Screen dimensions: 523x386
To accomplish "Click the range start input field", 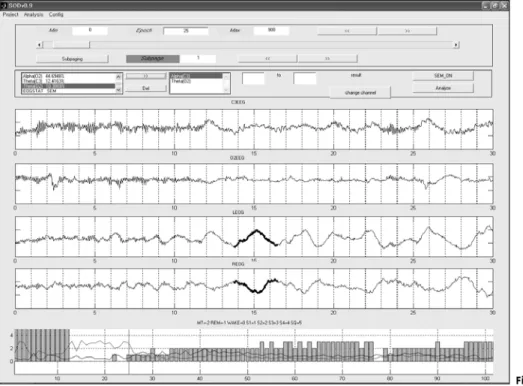I will point(253,79).
